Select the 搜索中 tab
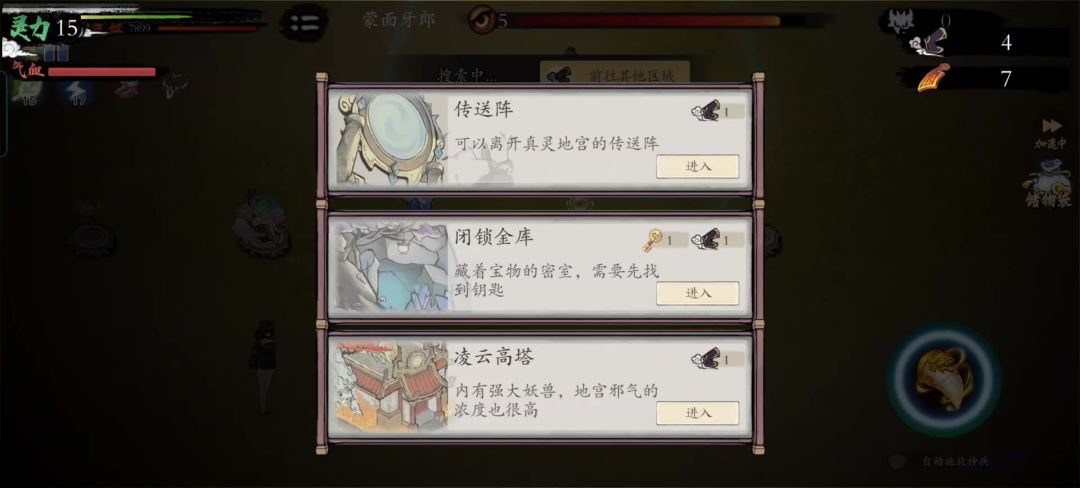The width and height of the screenshot is (1080, 488). click(468, 74)
